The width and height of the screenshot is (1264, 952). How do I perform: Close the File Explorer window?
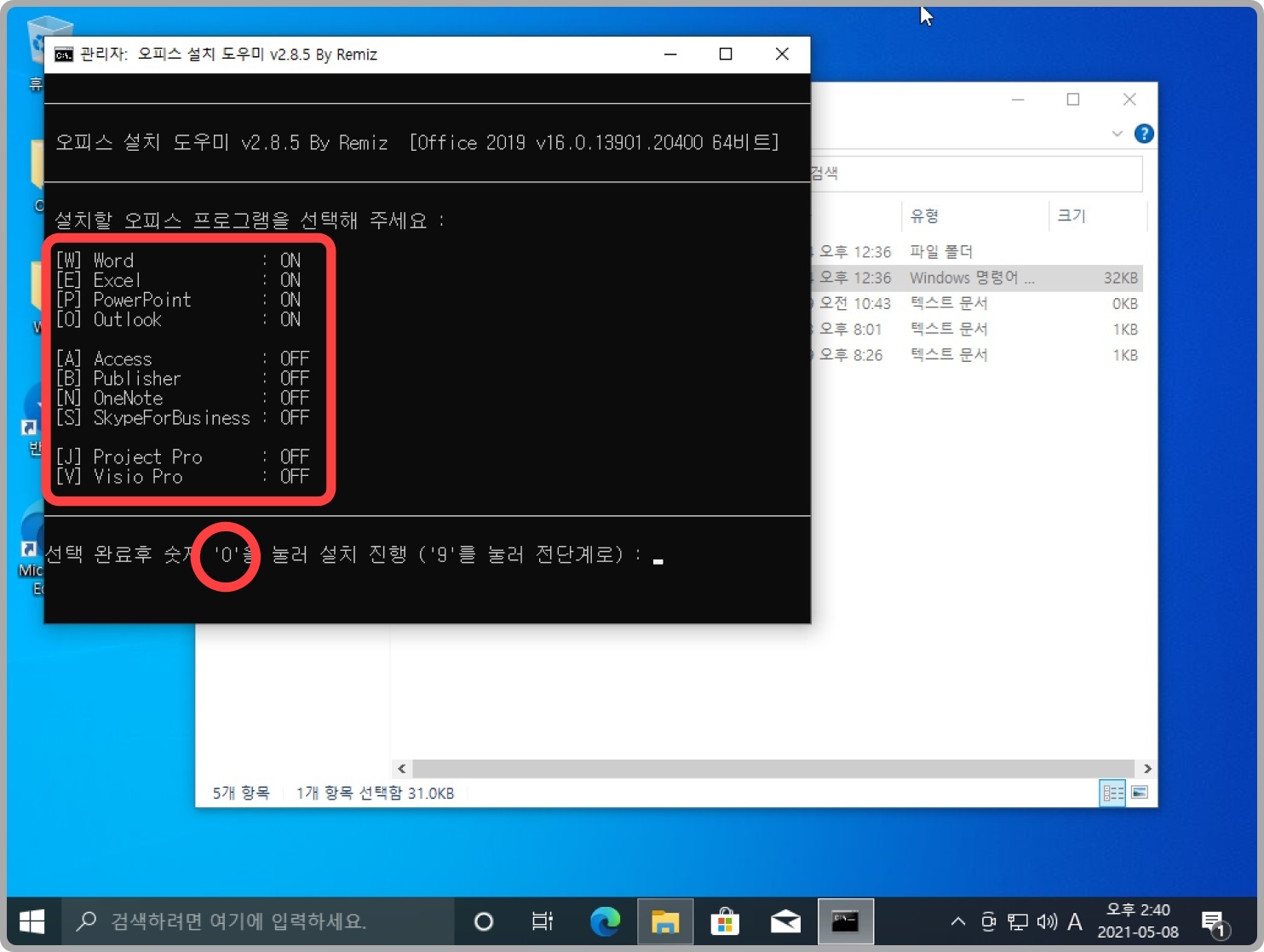pos(1129,100)
